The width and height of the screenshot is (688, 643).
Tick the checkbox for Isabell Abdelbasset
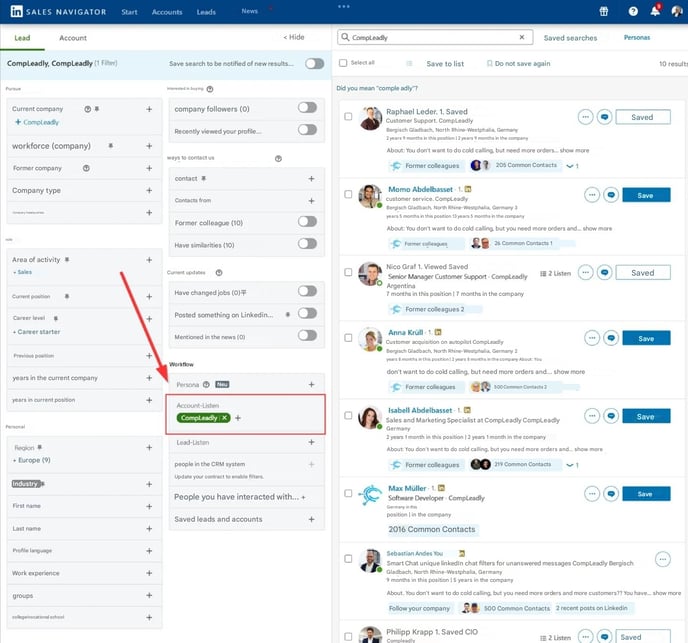348,416
